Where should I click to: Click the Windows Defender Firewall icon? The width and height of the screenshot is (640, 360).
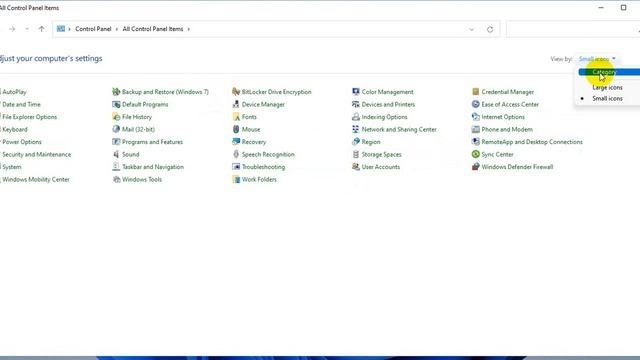pyautogui.click(x=476, y=167)
